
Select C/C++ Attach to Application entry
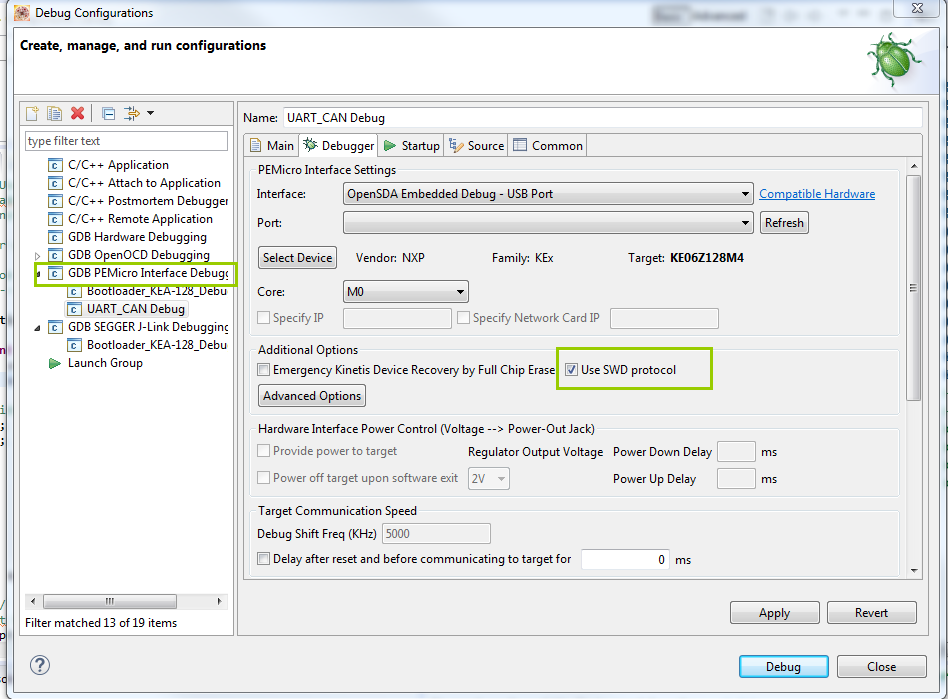tap(144, 183)
